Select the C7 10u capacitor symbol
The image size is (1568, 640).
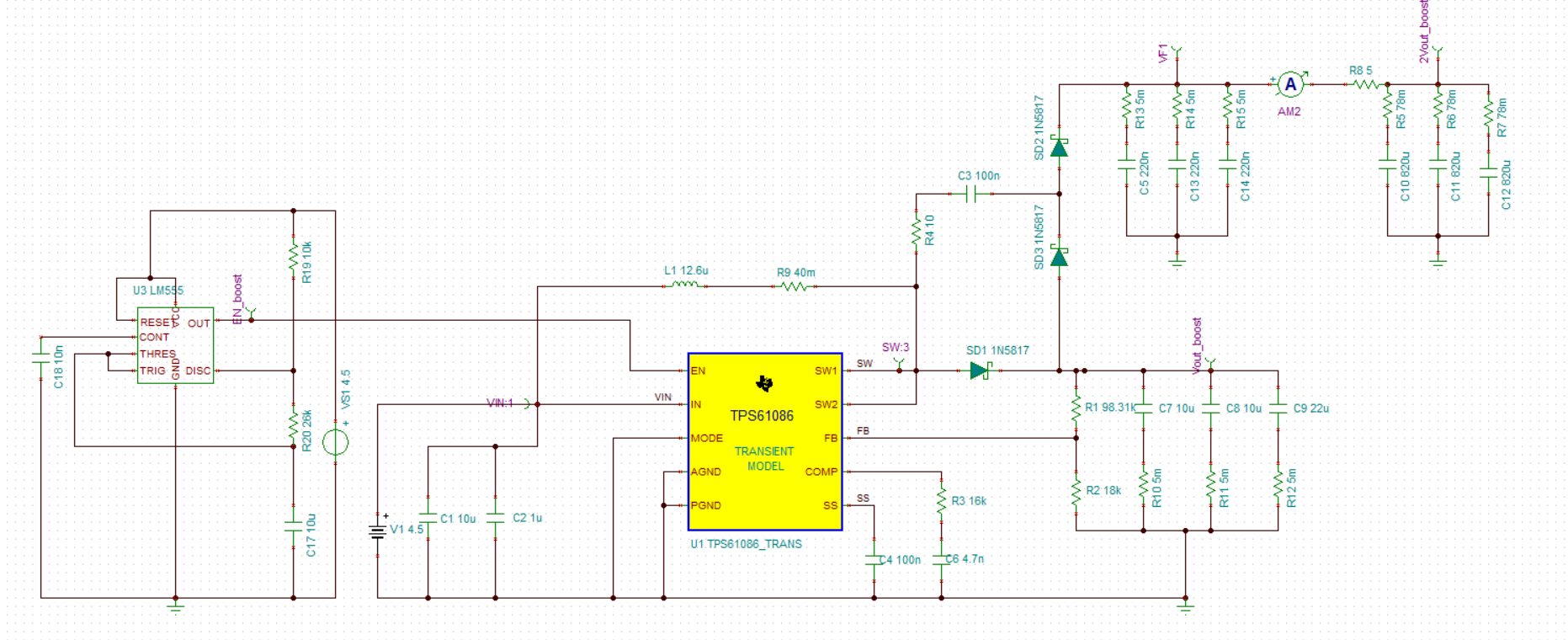pyautogui.click(x=1144, y=408)
